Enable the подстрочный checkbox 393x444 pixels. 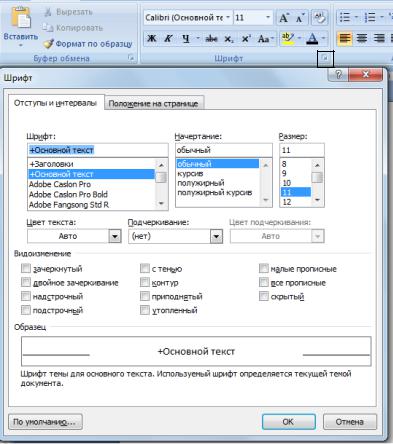click(x=26, y=310)
